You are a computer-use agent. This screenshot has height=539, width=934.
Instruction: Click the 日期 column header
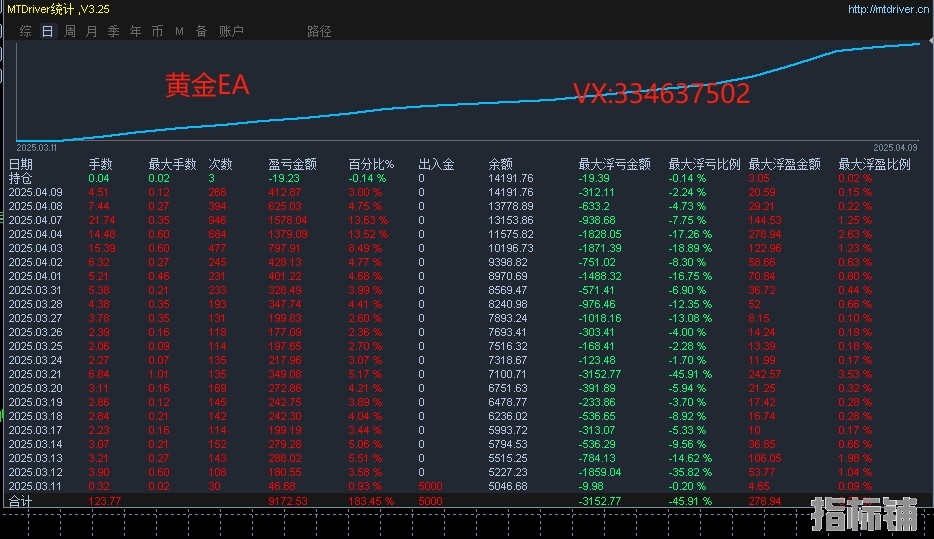pyautogui.click(x=21, y=164)
